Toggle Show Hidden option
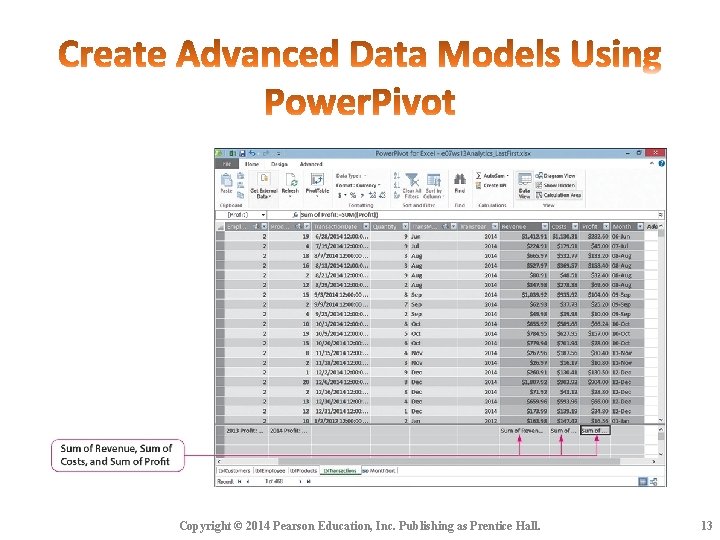 point(556,185)
